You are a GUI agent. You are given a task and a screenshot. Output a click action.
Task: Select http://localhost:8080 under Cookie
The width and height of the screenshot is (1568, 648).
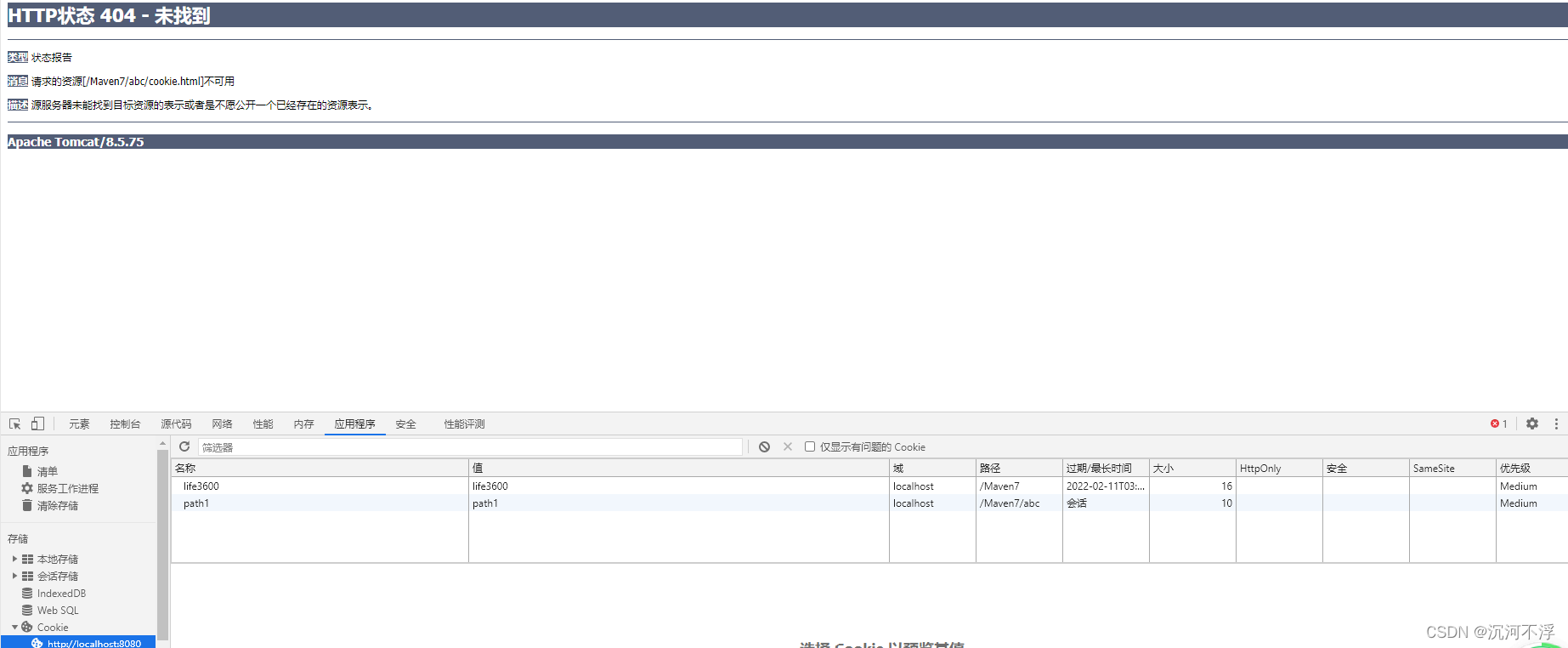(94, 643)
